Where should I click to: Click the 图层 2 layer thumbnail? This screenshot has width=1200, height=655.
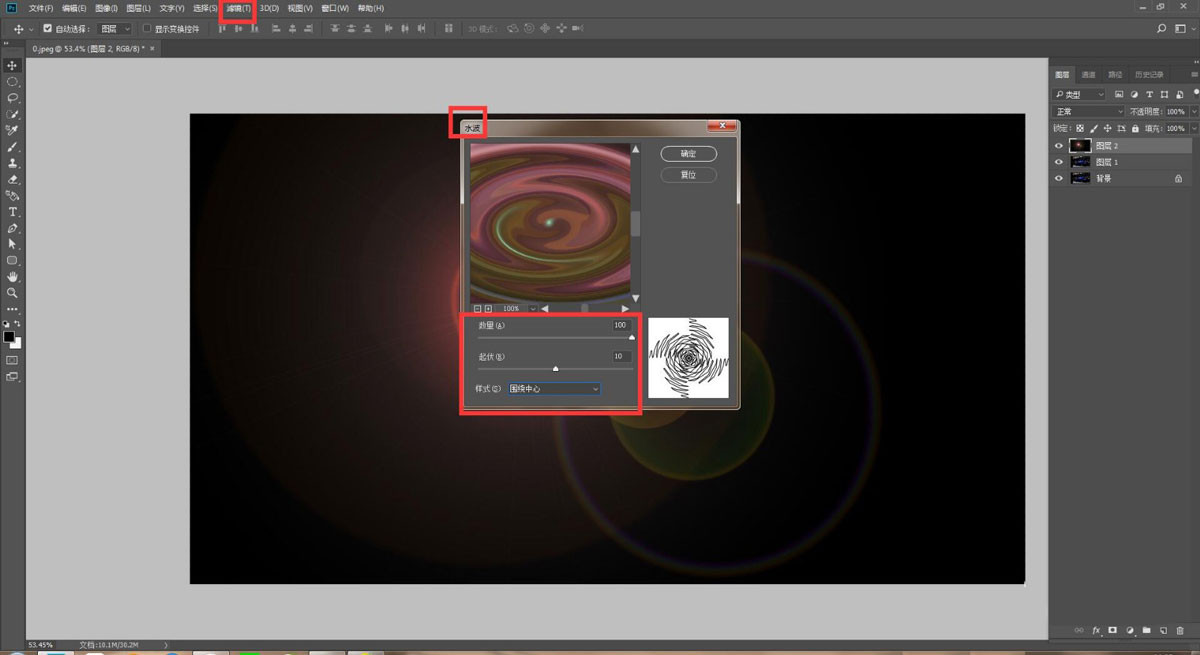point(1080,146)
